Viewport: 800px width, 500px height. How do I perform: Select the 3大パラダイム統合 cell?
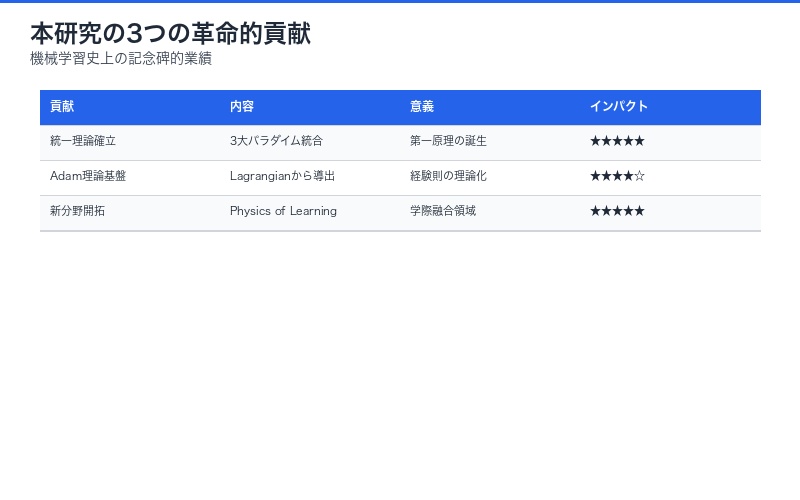(x=276, y=142)
